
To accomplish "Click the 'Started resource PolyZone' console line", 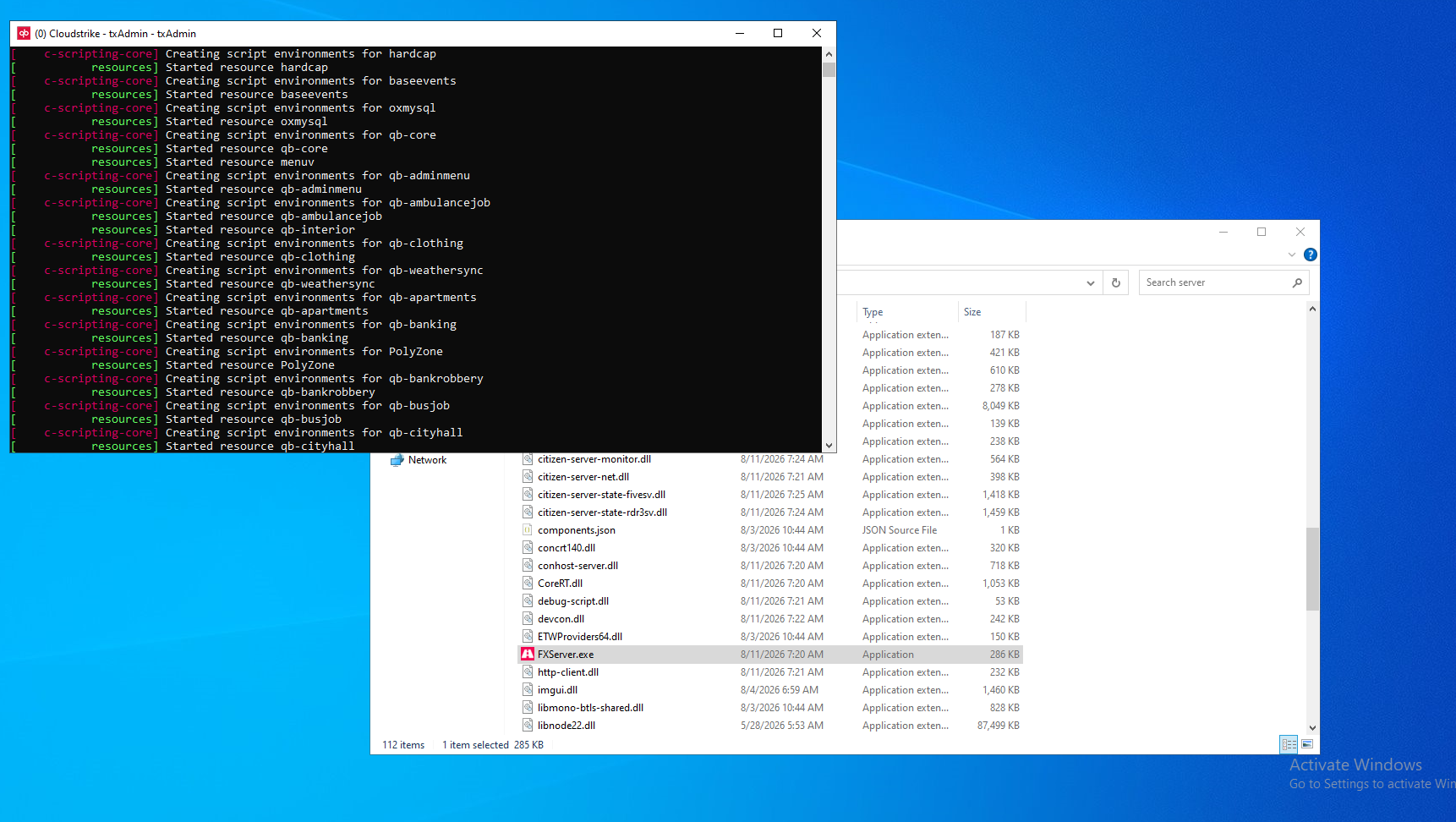I will coord(250,365).
